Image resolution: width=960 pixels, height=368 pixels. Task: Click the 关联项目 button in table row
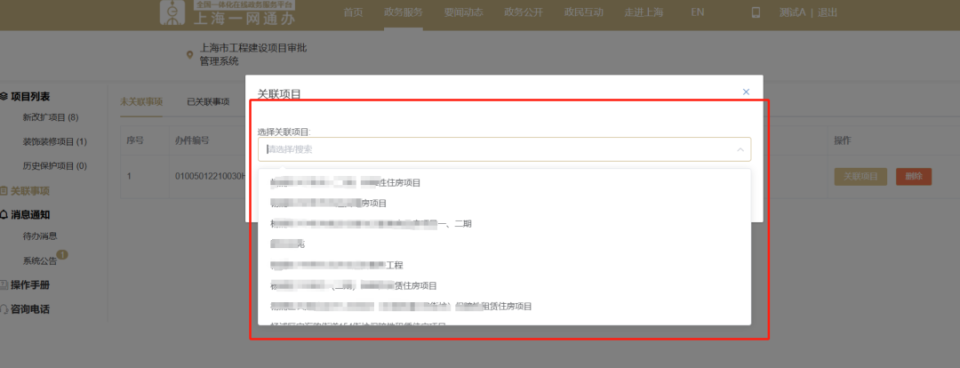pyautogui.click(x=860, y=176)
